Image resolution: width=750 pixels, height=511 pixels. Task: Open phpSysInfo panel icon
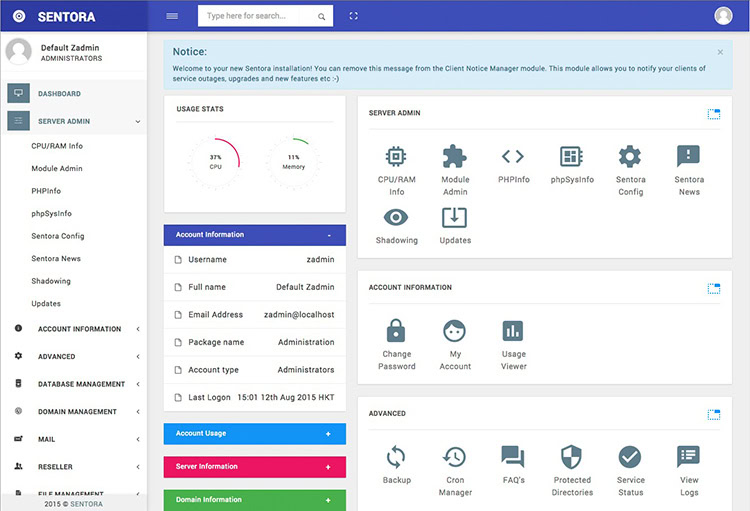pos(571,156)
